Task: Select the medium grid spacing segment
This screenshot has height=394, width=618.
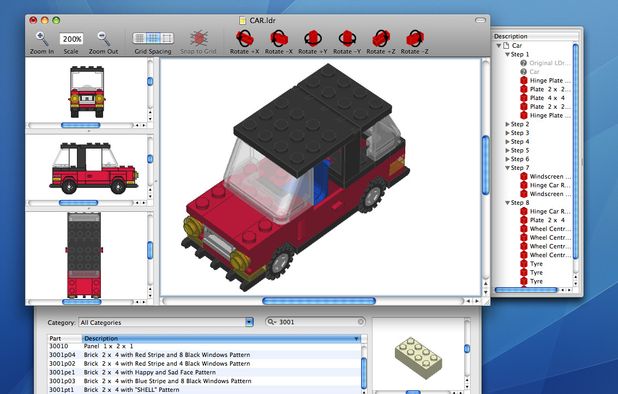Action: [x=153, y=38]
